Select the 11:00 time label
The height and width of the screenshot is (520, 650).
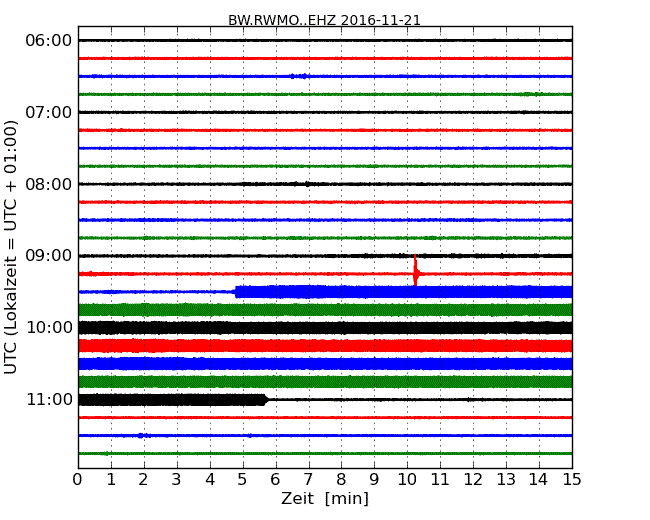point(49,399)
